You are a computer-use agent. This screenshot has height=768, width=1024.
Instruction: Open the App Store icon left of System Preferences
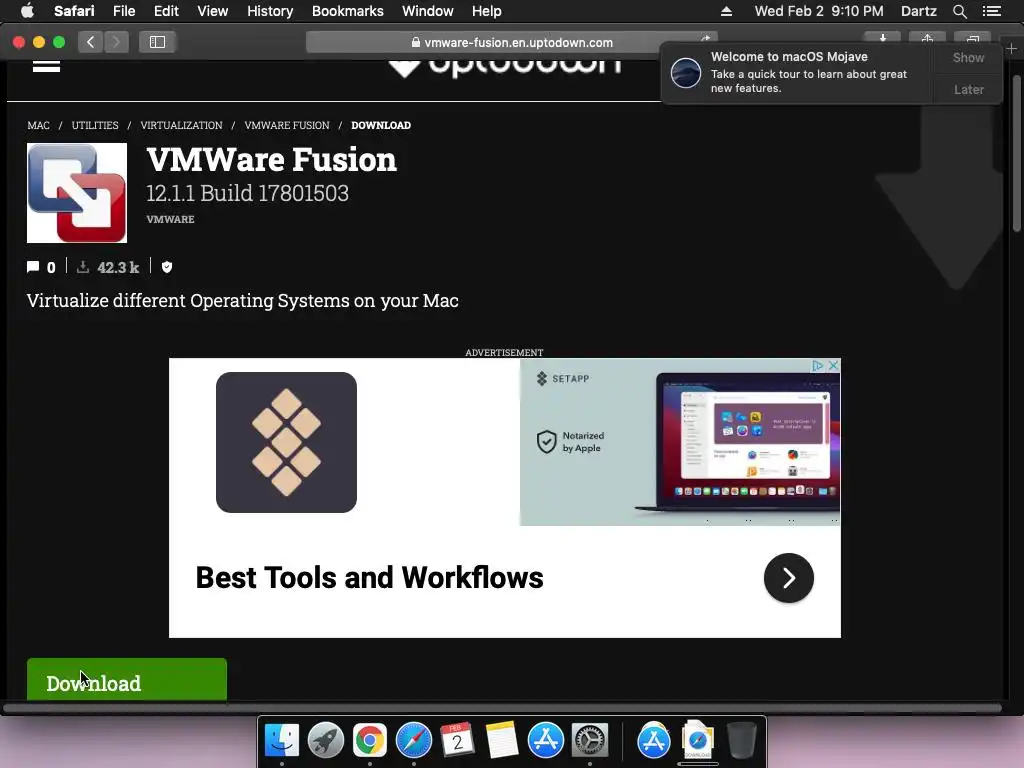(545, 740)
